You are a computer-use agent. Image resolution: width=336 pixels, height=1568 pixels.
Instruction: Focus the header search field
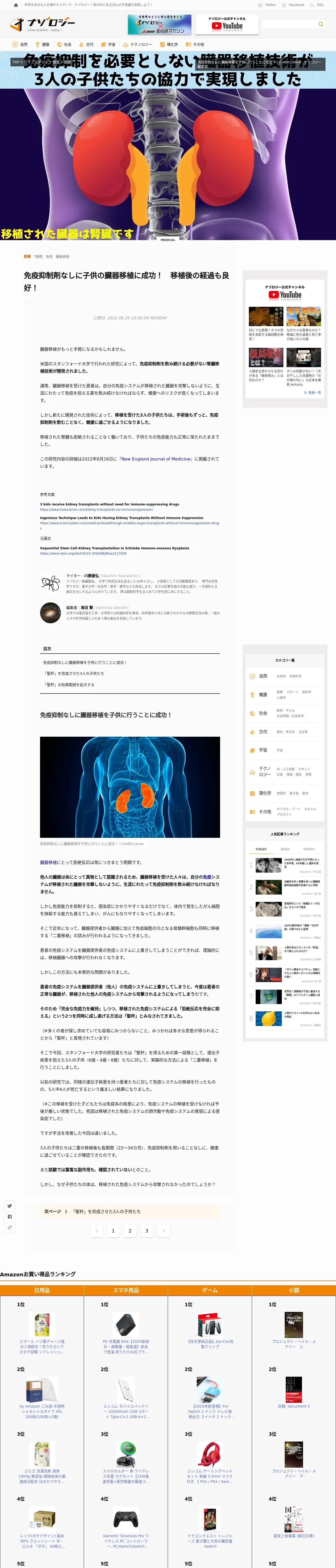coord(289,24)
